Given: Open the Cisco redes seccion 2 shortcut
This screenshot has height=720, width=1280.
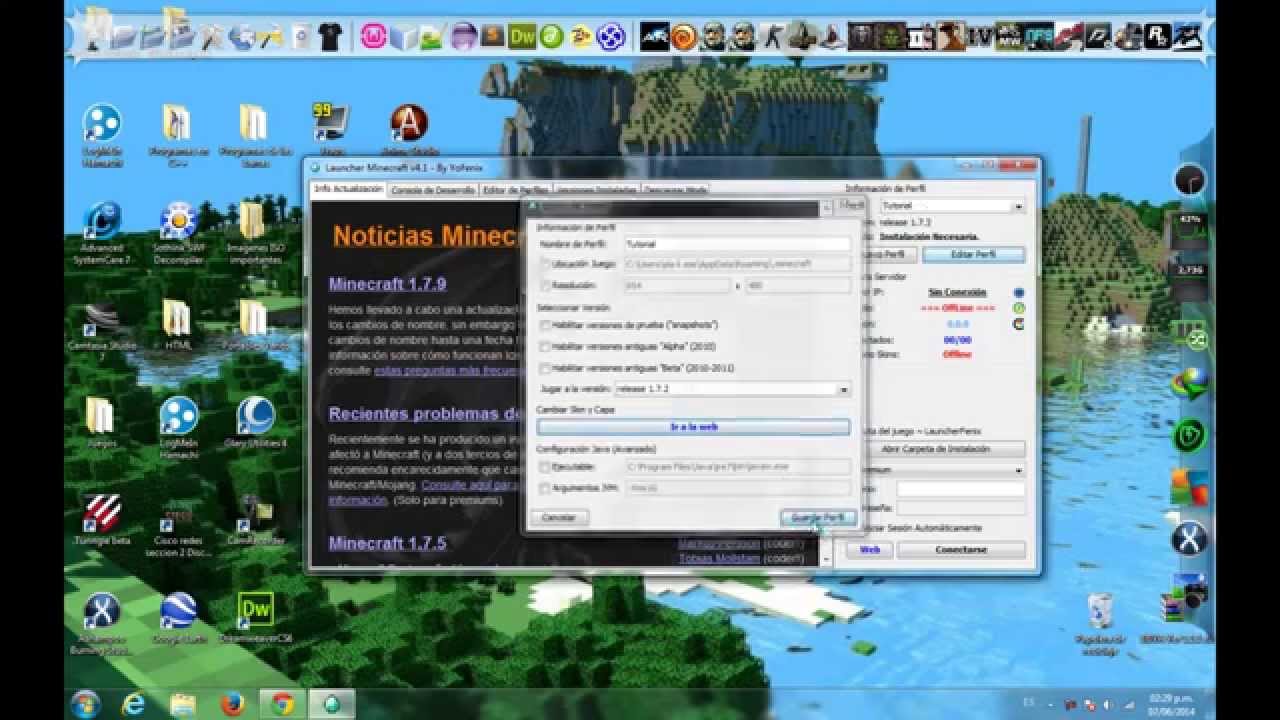Looking at the screenshot, I should point(178,525).
